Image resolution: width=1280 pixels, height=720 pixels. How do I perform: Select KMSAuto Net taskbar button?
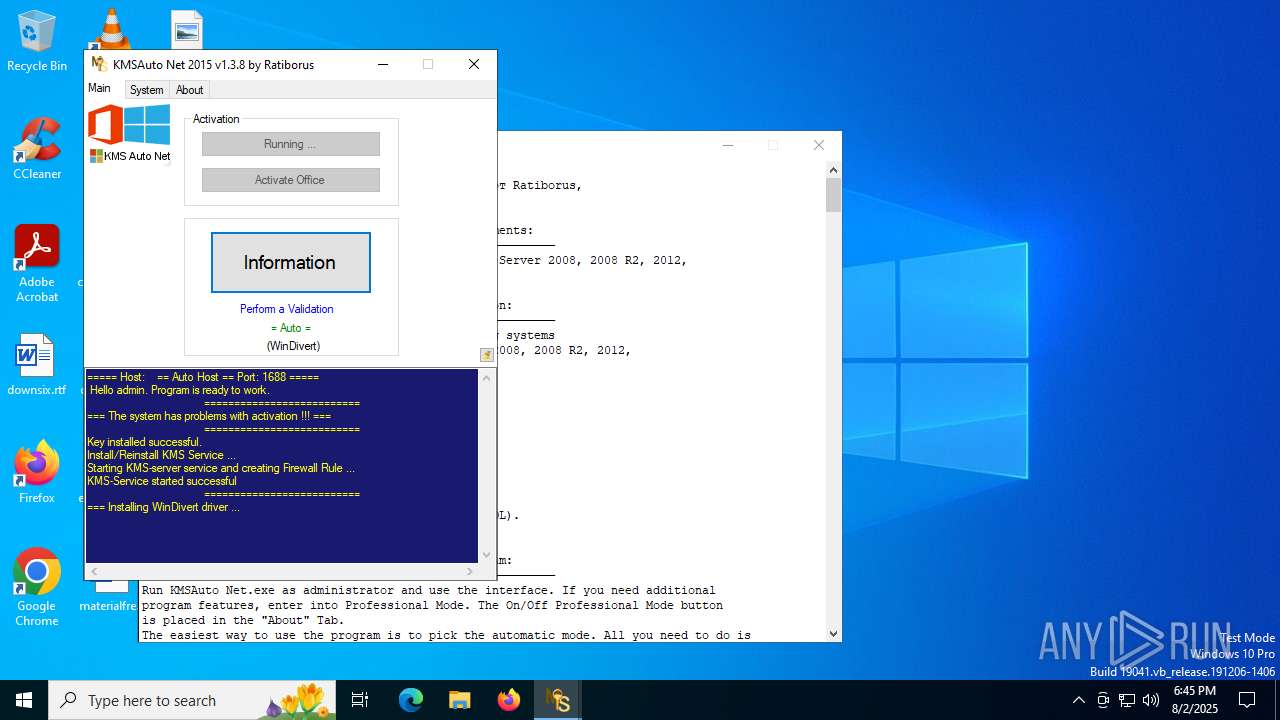point(558,700)
